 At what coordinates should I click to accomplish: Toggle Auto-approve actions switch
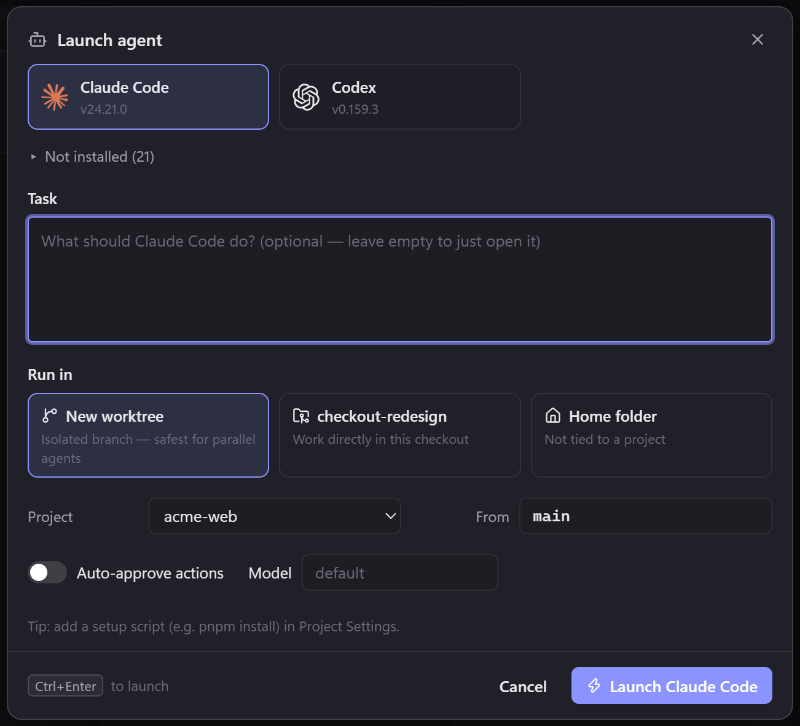[x=47, y=572]
